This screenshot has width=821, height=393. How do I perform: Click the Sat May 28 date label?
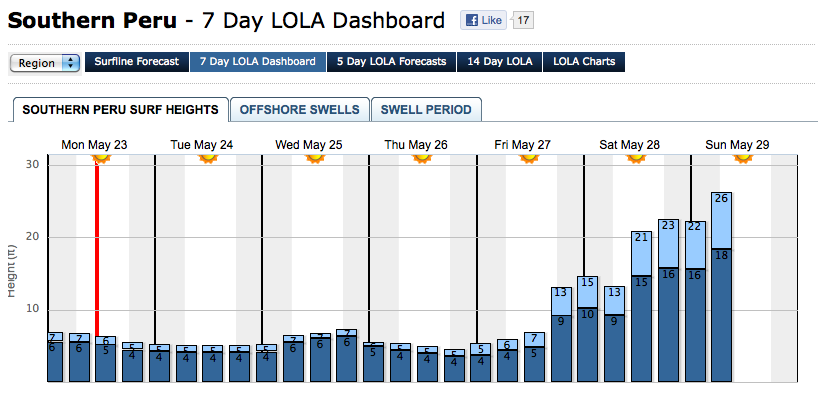(629, 145)
